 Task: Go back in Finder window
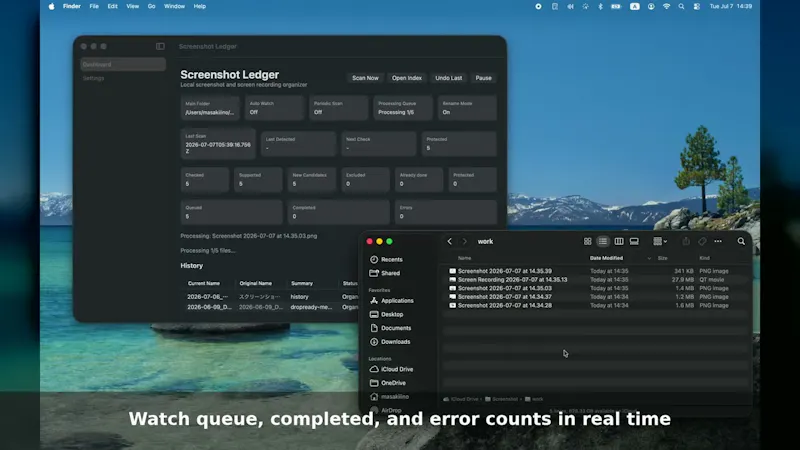point(449,241)
